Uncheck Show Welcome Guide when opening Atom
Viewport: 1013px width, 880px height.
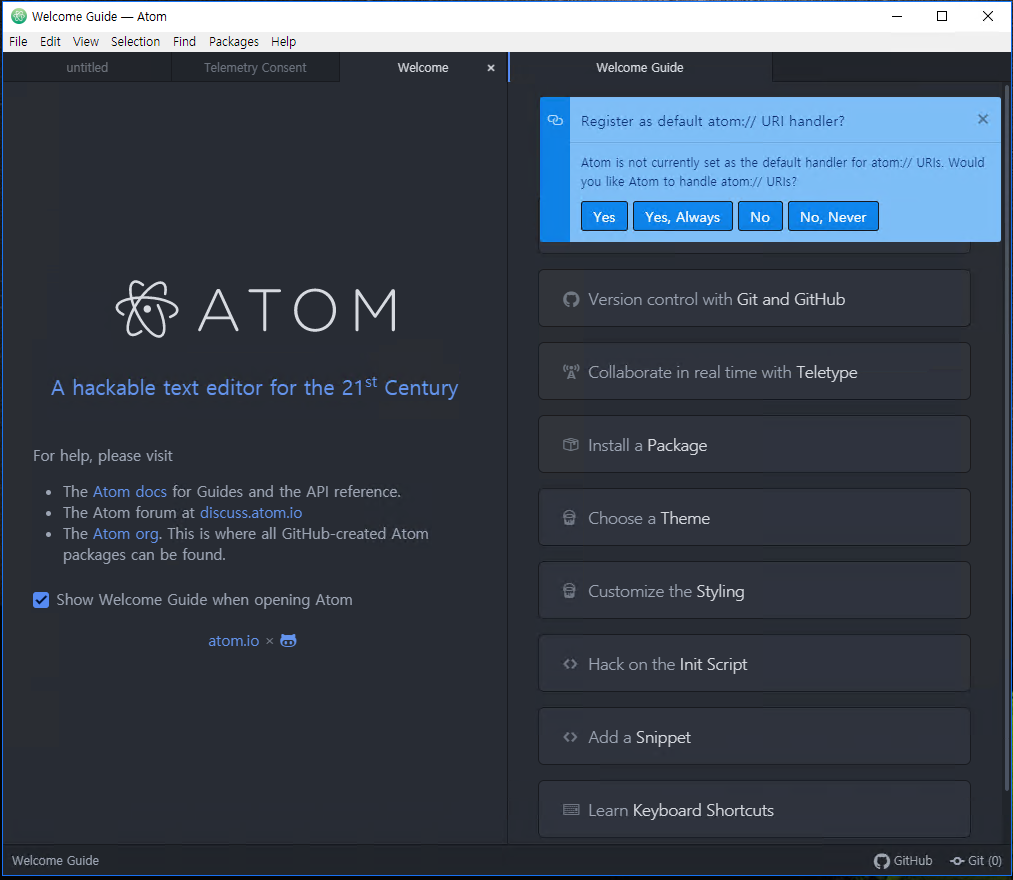pyautogui.click(x=41, y=600)
